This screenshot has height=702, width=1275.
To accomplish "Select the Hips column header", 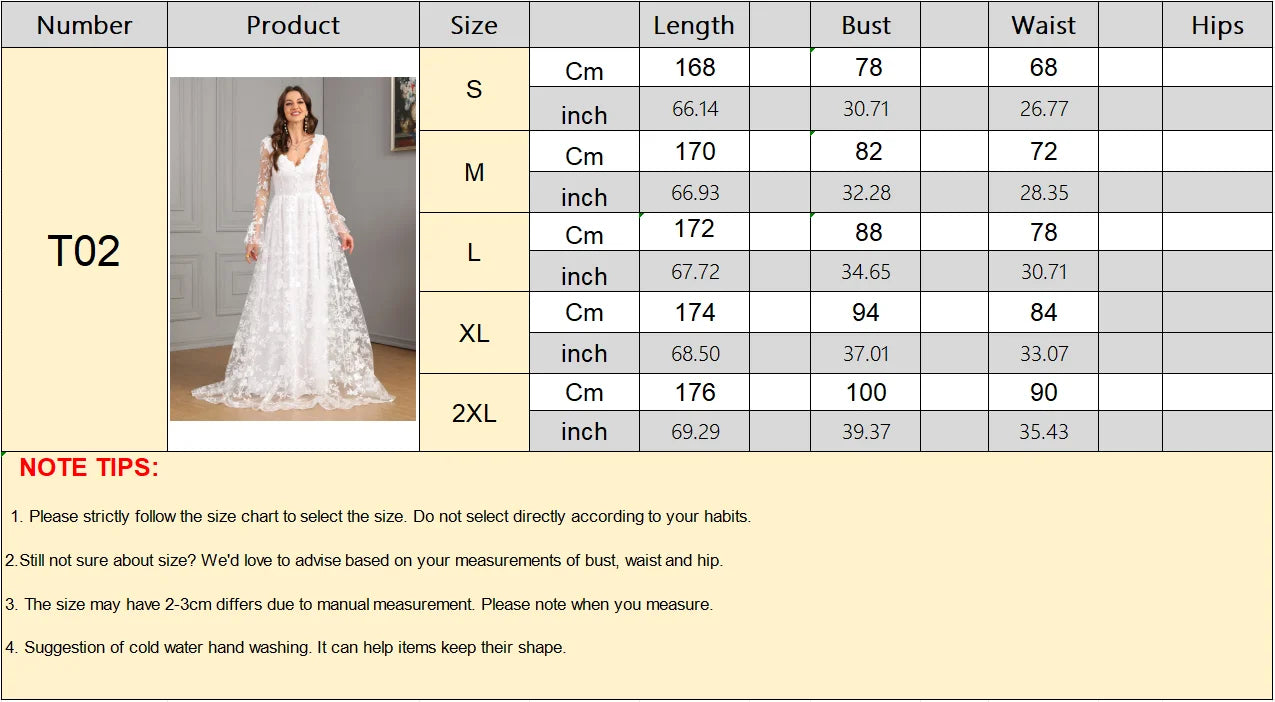I will (x=1217, y=25).
